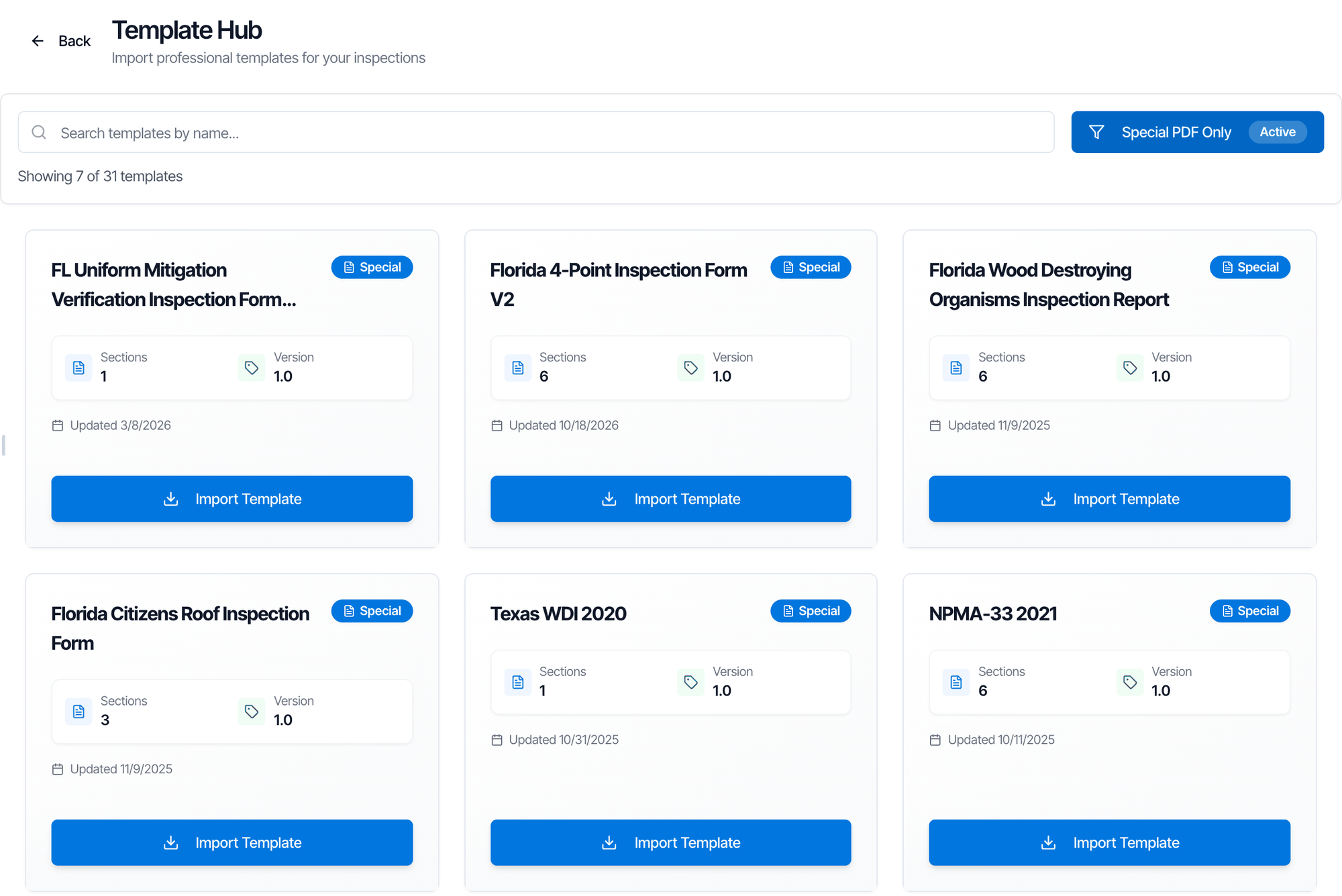Click calendar icon beside Updated 10/31/2025
1342x896 pixels.
click(497, 740)
